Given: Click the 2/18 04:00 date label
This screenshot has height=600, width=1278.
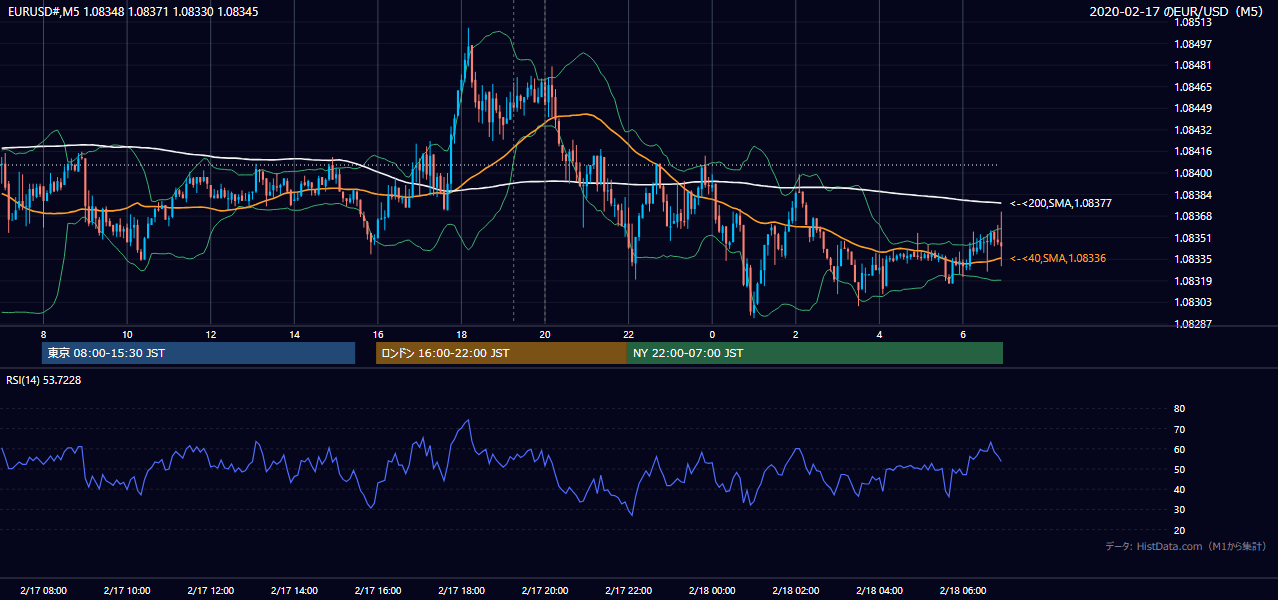Looking at the screenshot, I should point(879,591).
